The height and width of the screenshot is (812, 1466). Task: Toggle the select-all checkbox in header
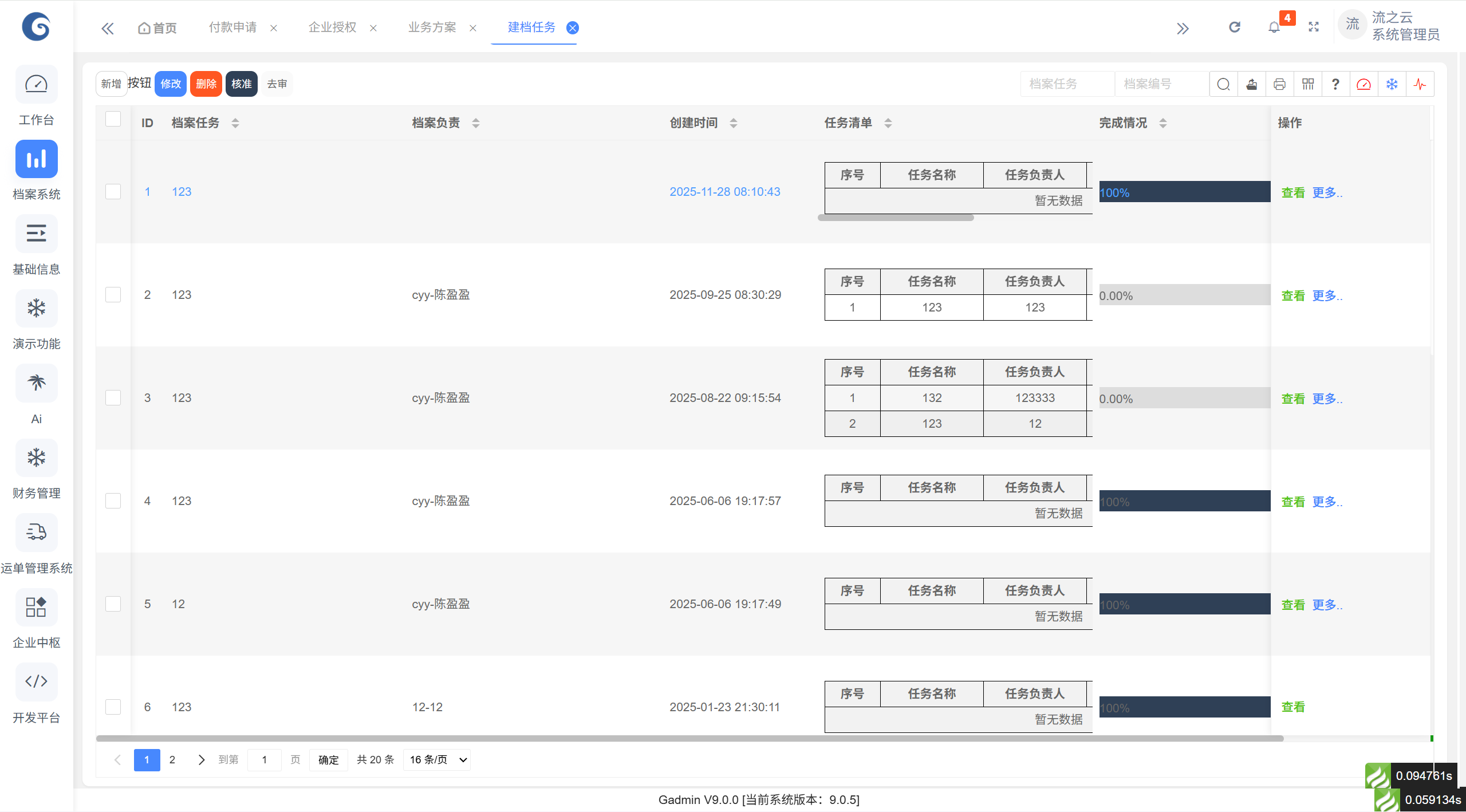click(x=113, y=119)
